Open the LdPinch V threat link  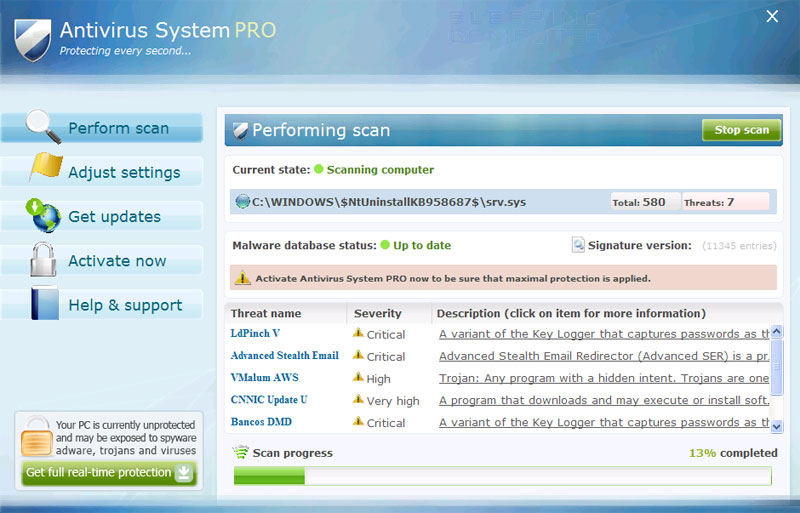pyautogui.click(x=255, y=333)
